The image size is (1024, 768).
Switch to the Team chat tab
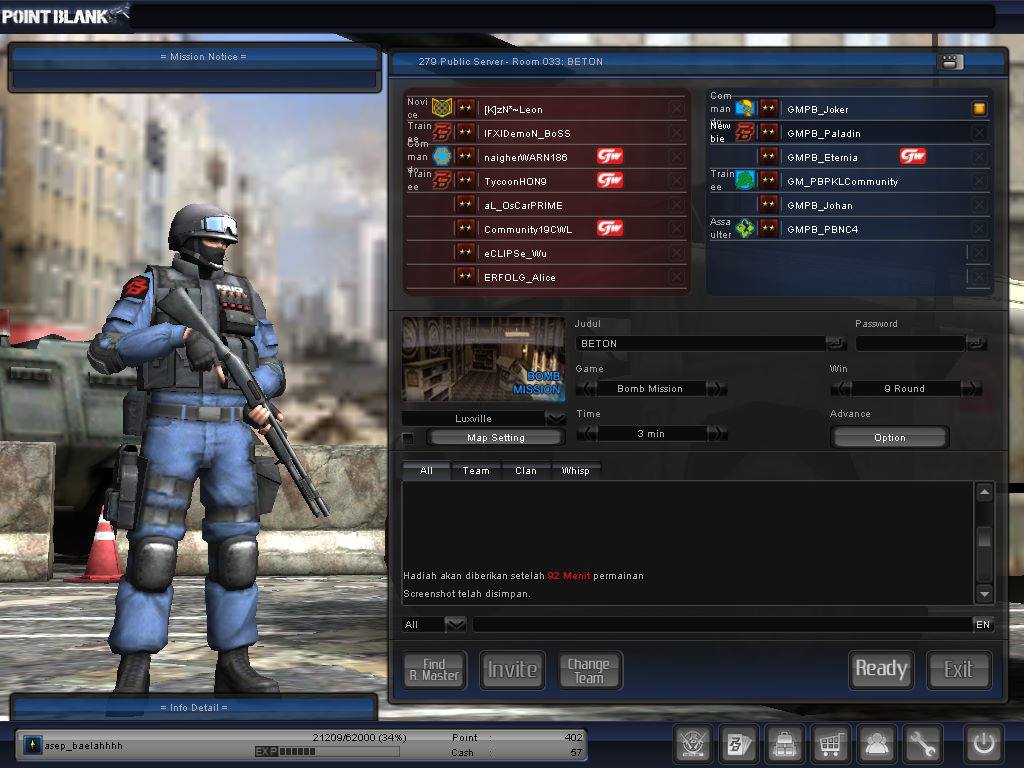point(476,471)
